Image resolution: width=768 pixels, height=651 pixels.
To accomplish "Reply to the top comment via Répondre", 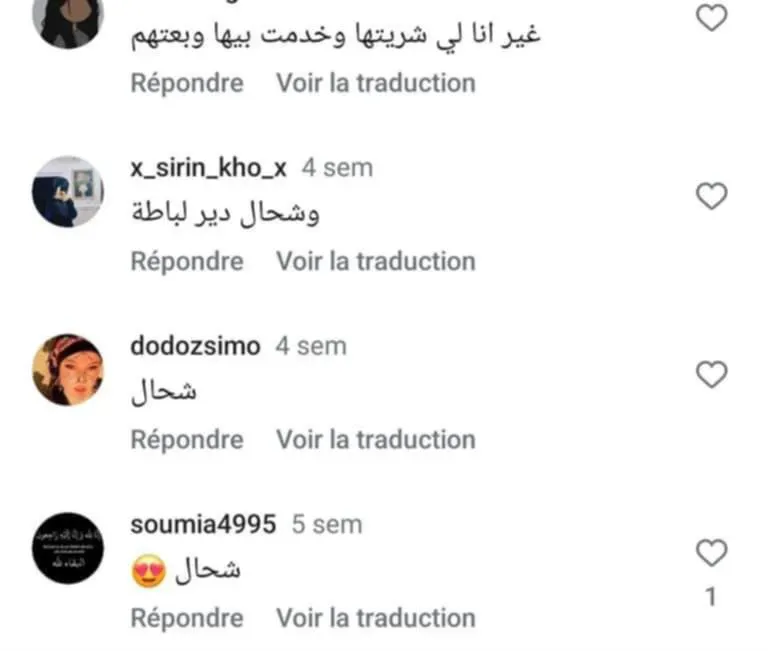I will [x=187, y=83].
